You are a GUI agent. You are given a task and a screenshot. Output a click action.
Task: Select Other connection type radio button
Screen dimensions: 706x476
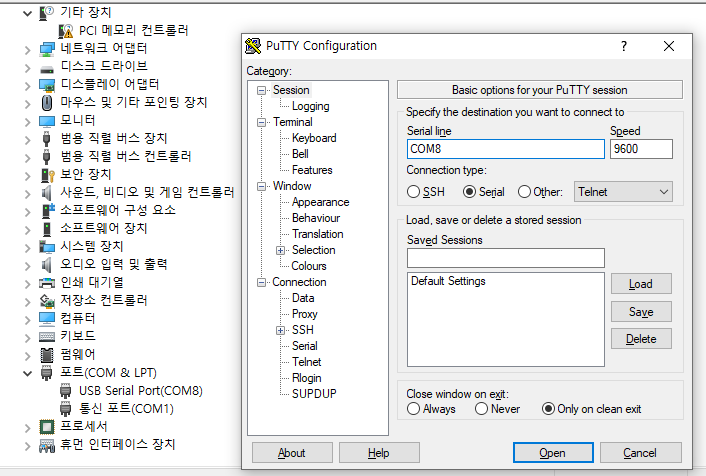[x=524, y=192]
